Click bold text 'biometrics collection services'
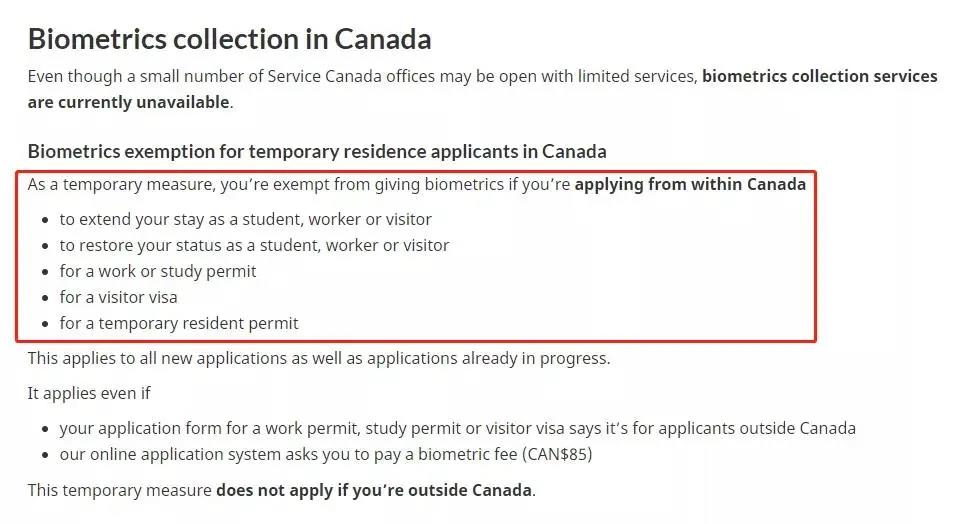This screenshot has width=956, height=524. pyautogui.click(x=819, y=76)
